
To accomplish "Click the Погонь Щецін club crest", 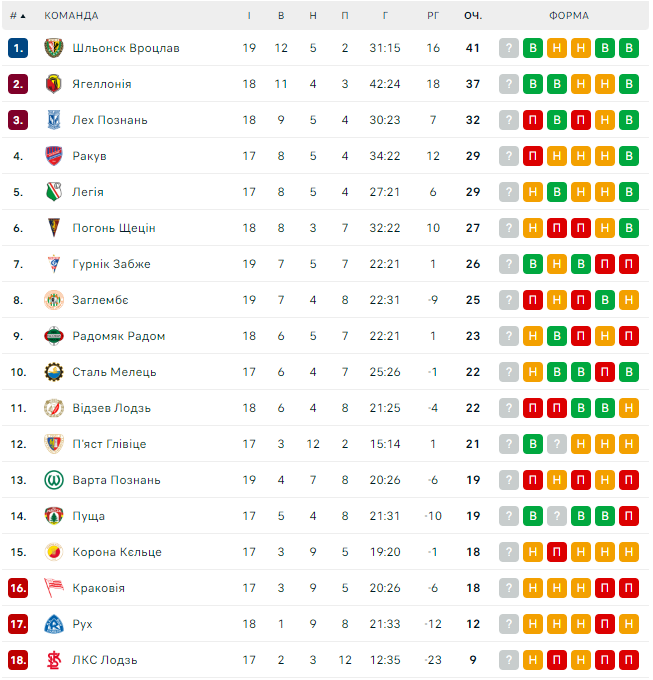I will pos(54,228).
